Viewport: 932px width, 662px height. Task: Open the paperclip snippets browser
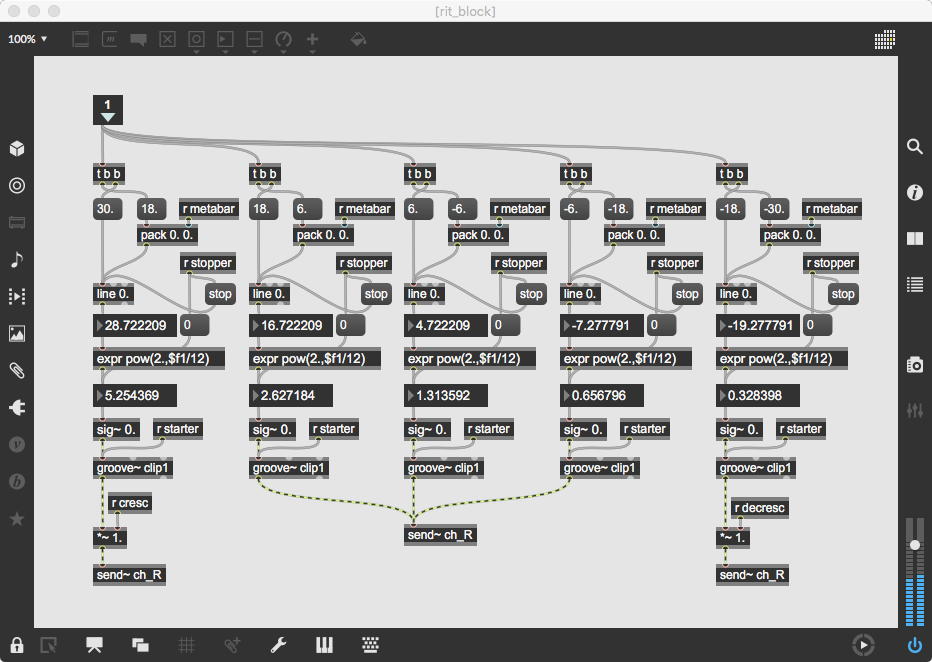[x=17, y=371]
